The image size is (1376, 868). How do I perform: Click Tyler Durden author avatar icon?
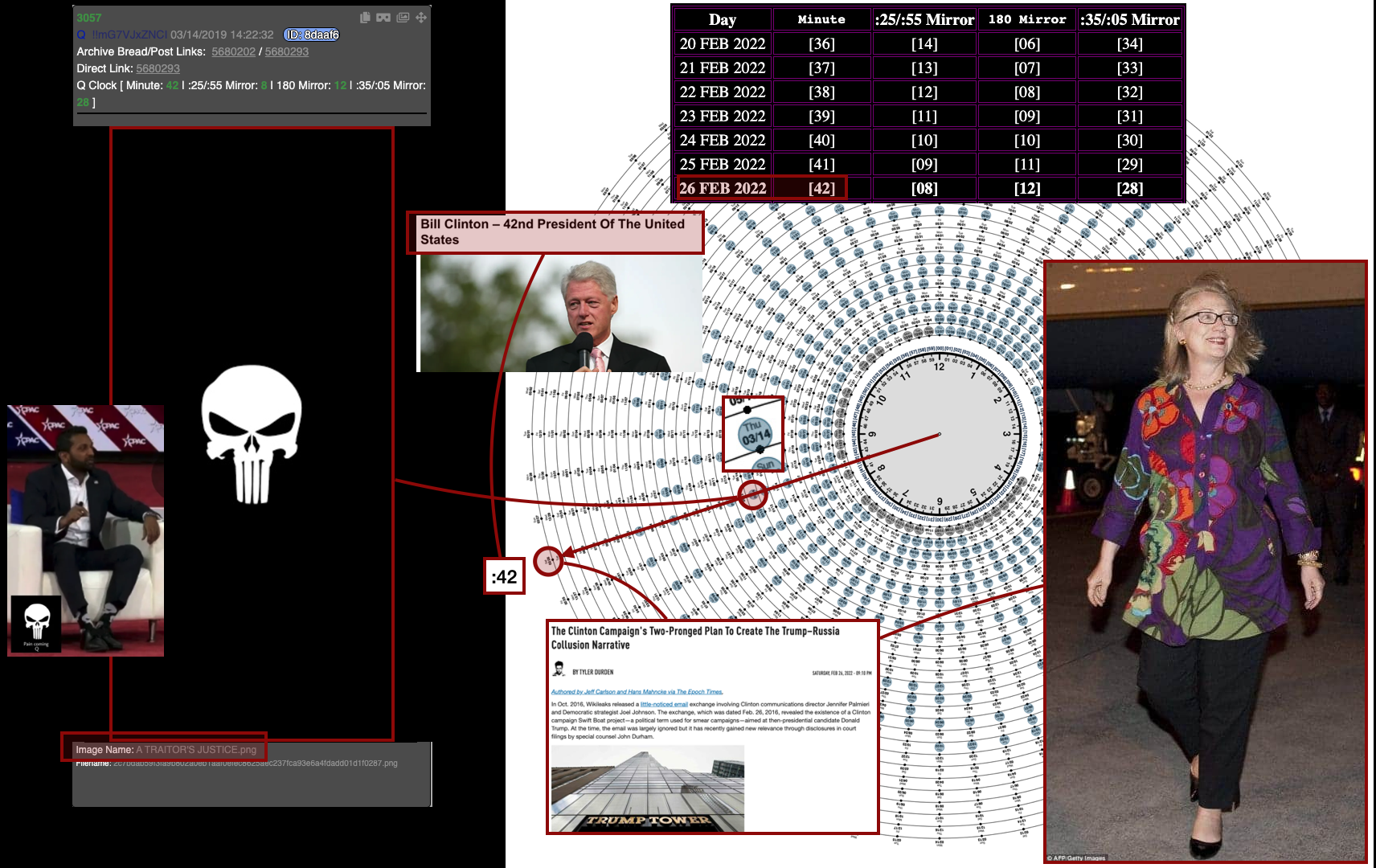(559, 669)
